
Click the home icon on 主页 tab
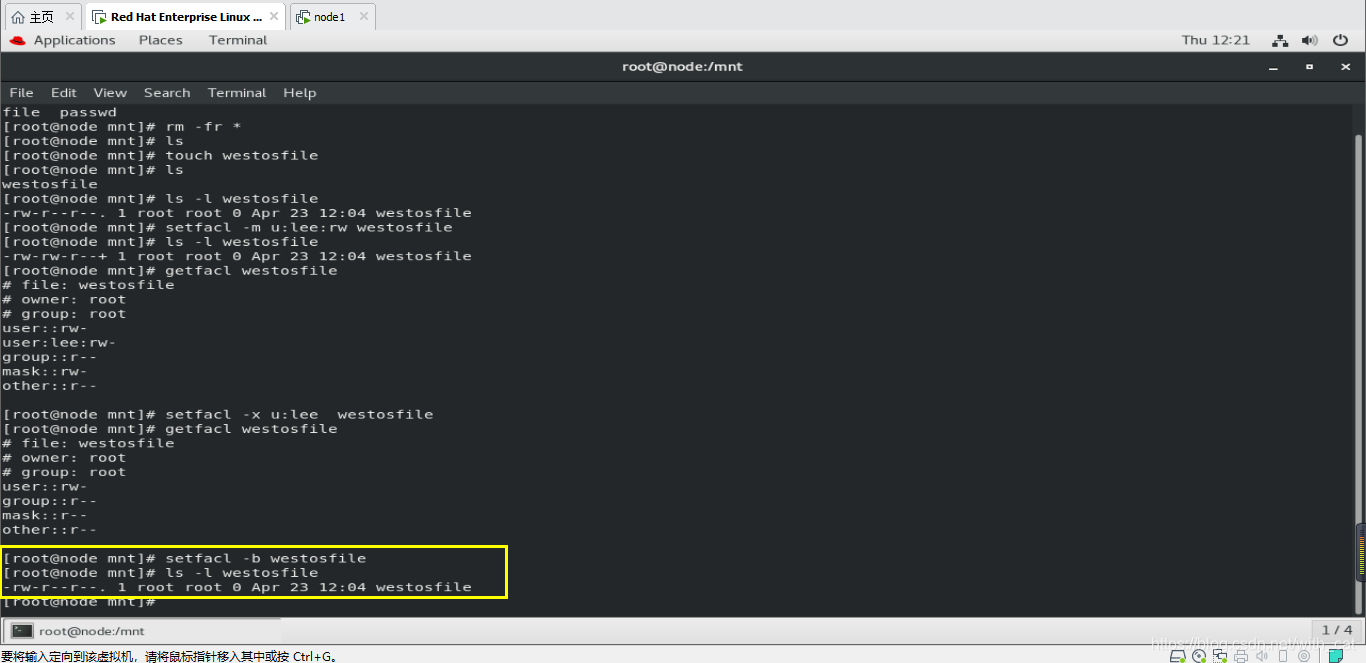(18, 17)
